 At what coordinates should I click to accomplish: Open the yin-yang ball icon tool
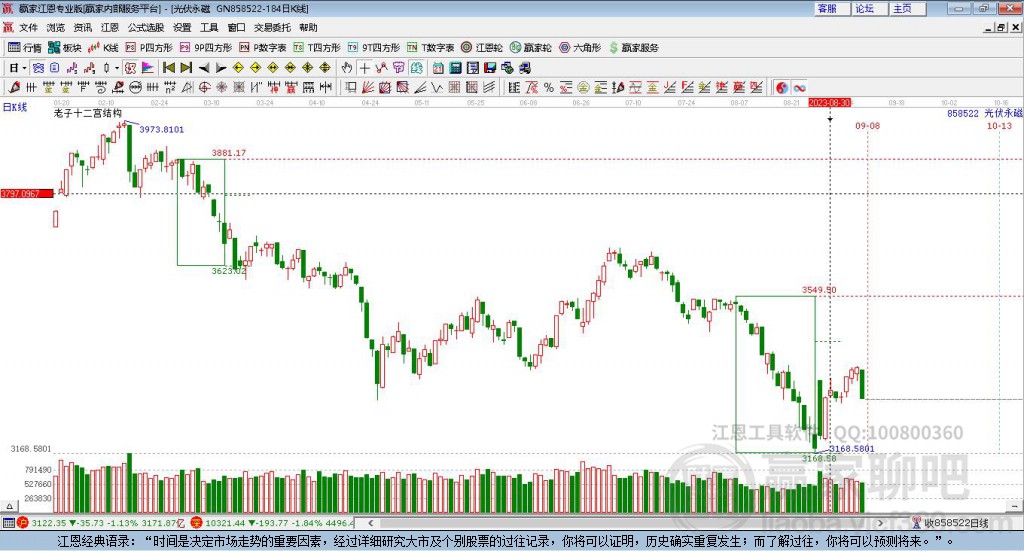point(782,87)
